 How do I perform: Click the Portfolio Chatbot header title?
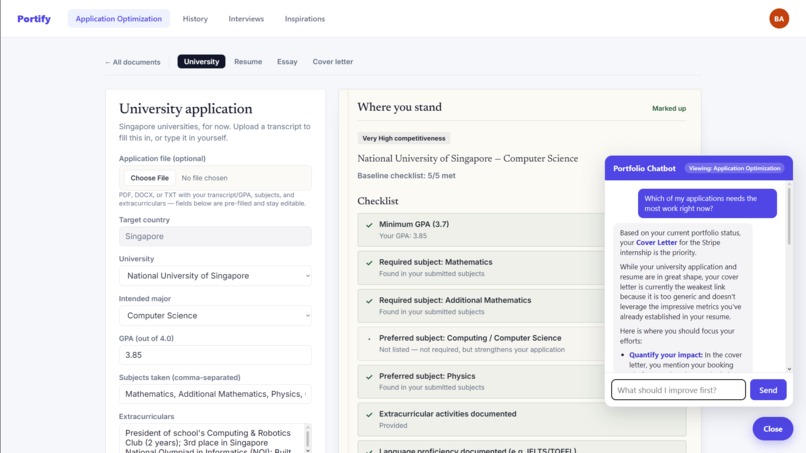pos(644,168)
